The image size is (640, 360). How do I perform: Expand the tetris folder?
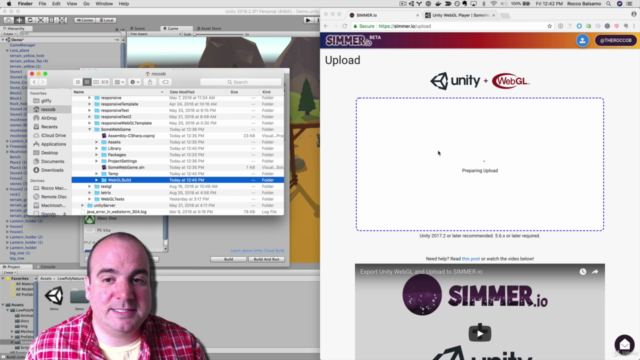click(x=89, y=193)
